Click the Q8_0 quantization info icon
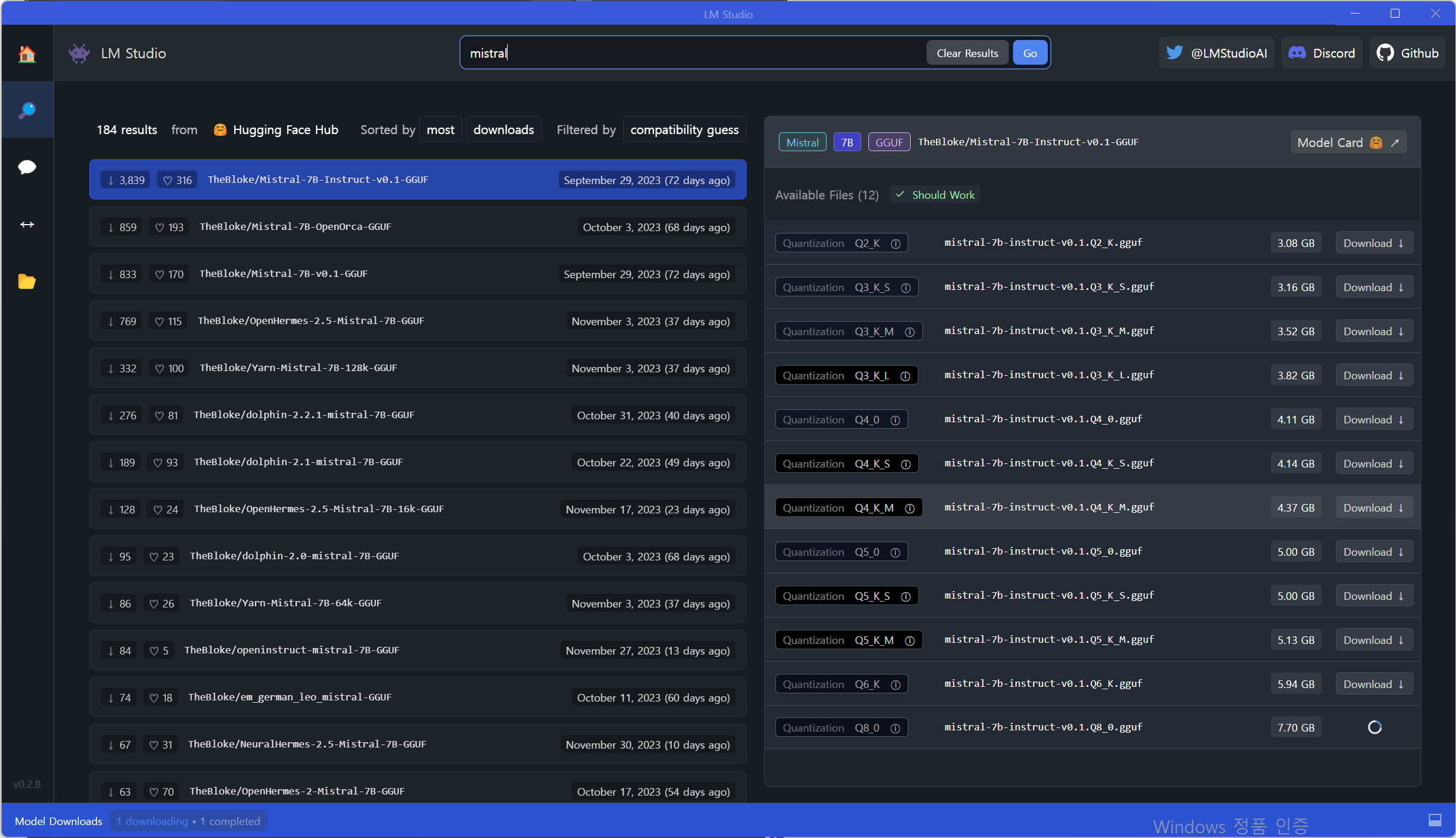 [x=895, y=728]
